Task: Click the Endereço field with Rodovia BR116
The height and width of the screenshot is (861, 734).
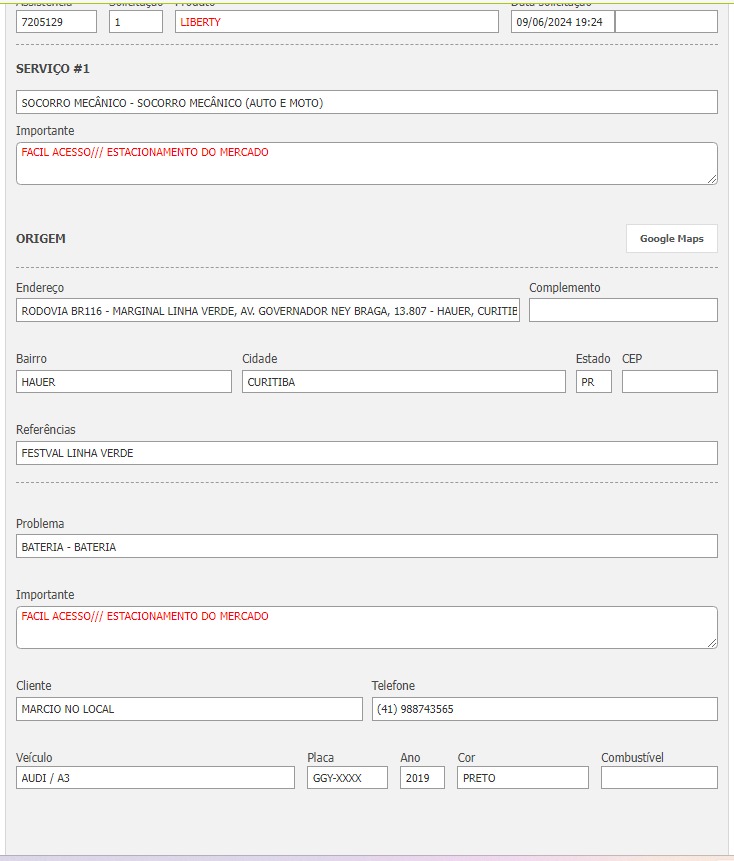Action: [268, 311]
